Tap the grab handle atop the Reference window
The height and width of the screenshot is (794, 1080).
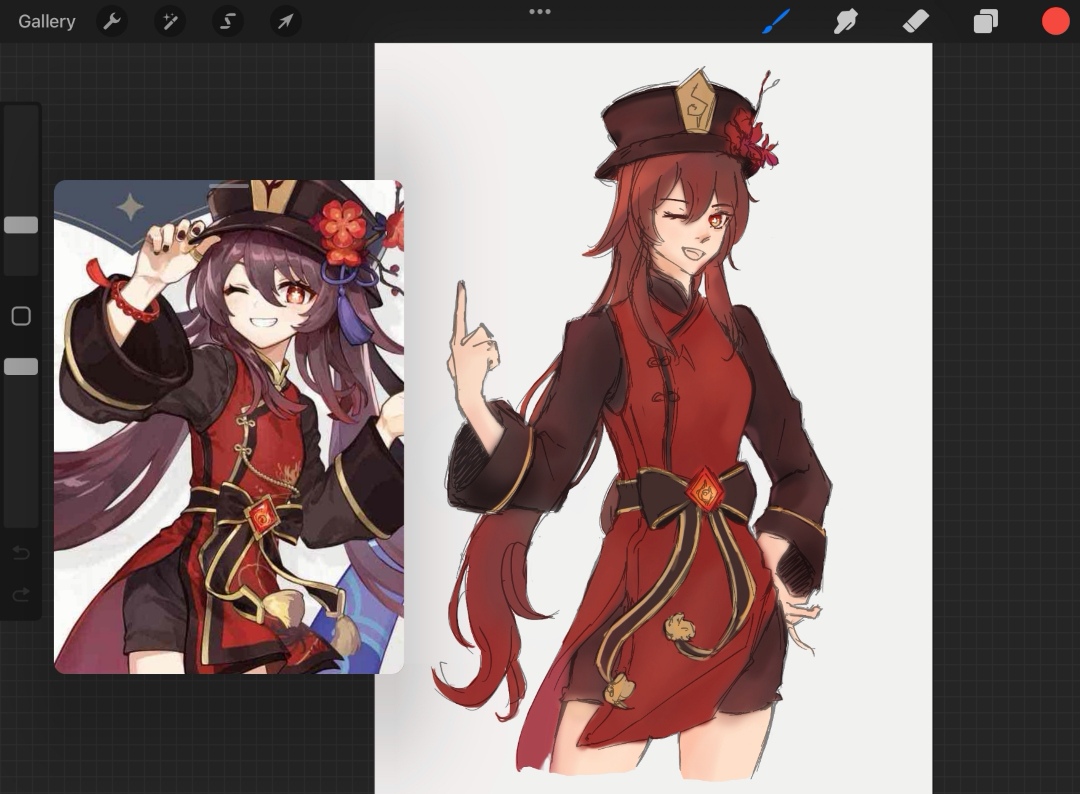pyautogui.click(x=229, y=185)
